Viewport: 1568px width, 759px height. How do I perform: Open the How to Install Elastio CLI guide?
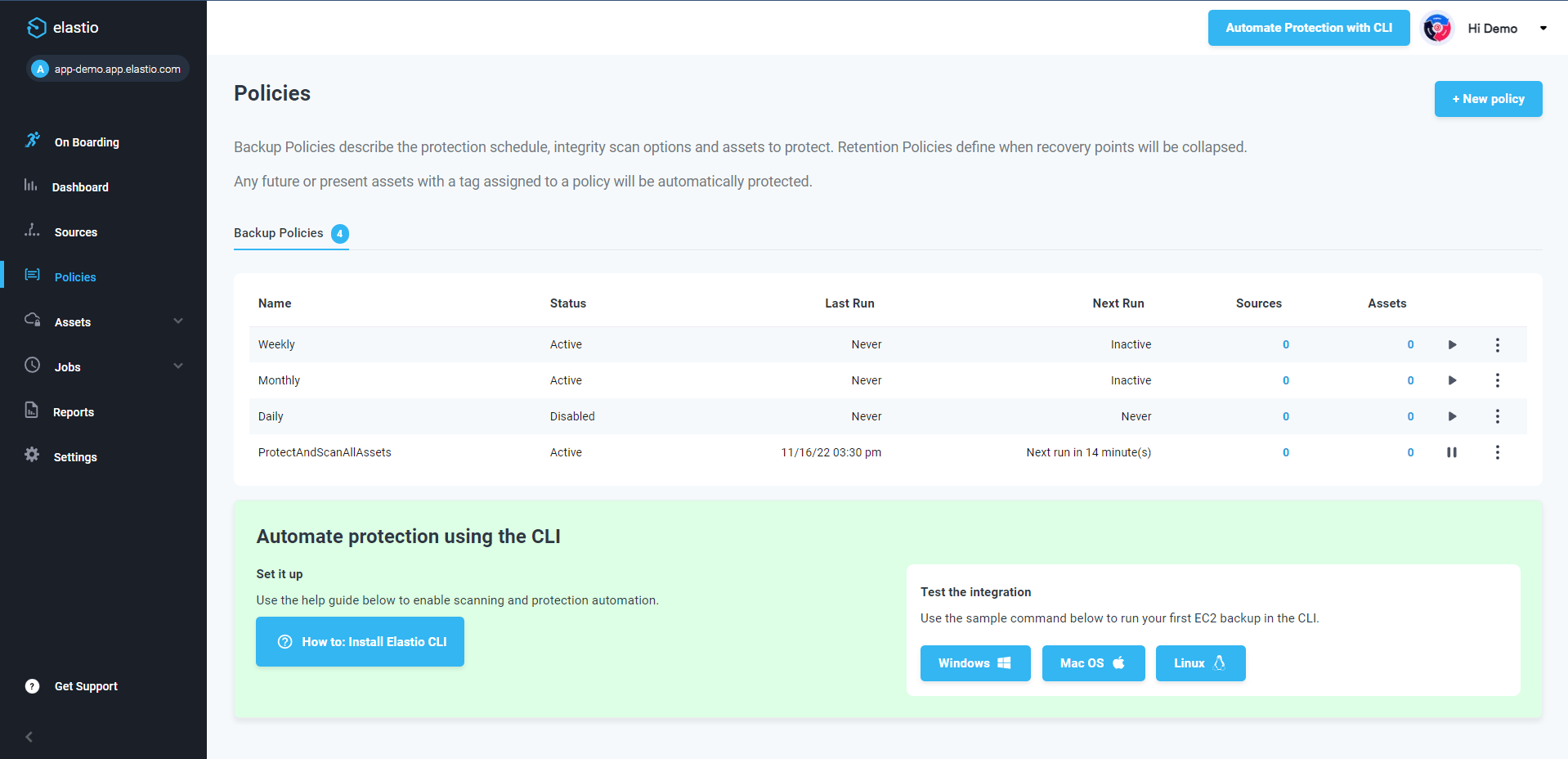pyautogui.click(x=360, y=642)
